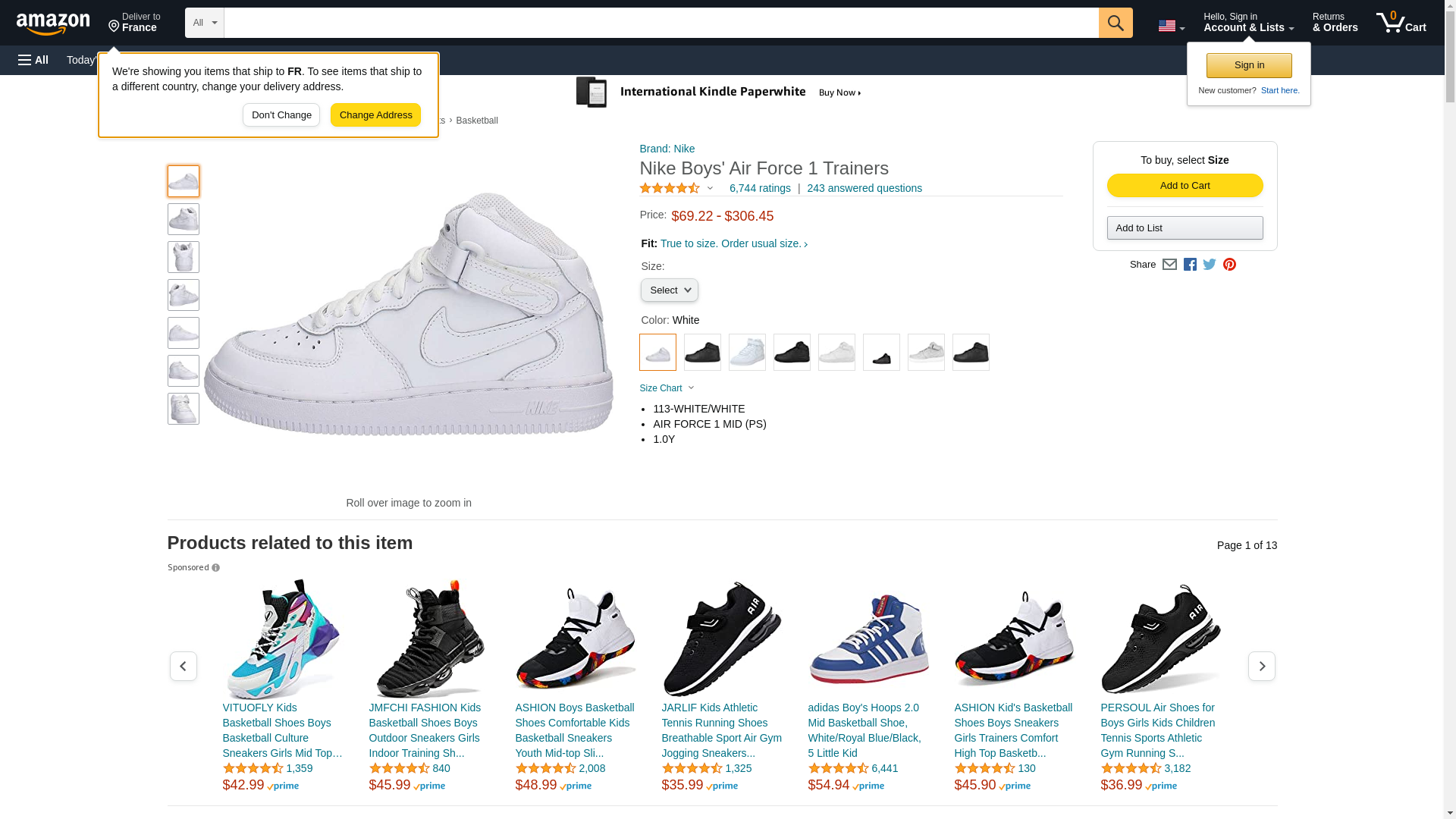
Task: Click into the Amazon search field
Action: point(661,23)
